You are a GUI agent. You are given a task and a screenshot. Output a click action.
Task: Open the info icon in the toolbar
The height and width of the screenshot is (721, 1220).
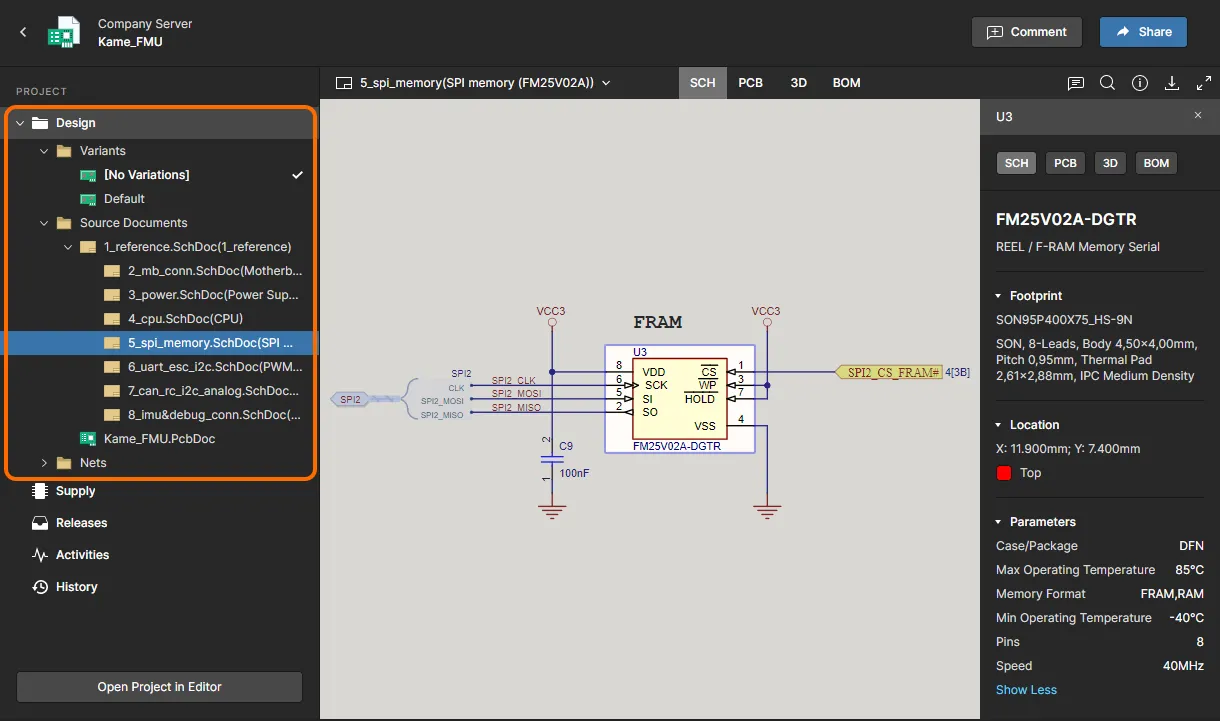[x=1140, y=83]
